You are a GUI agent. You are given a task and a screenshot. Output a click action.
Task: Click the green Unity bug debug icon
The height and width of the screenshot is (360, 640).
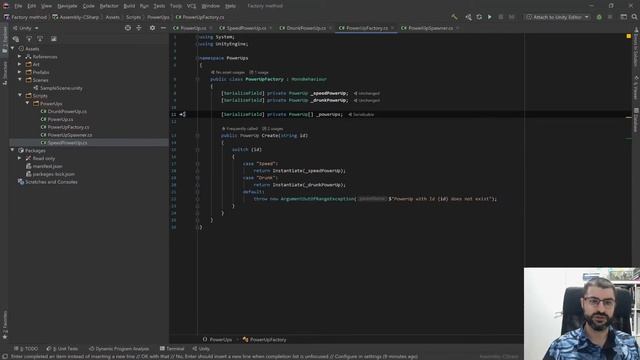pos(599,17)
